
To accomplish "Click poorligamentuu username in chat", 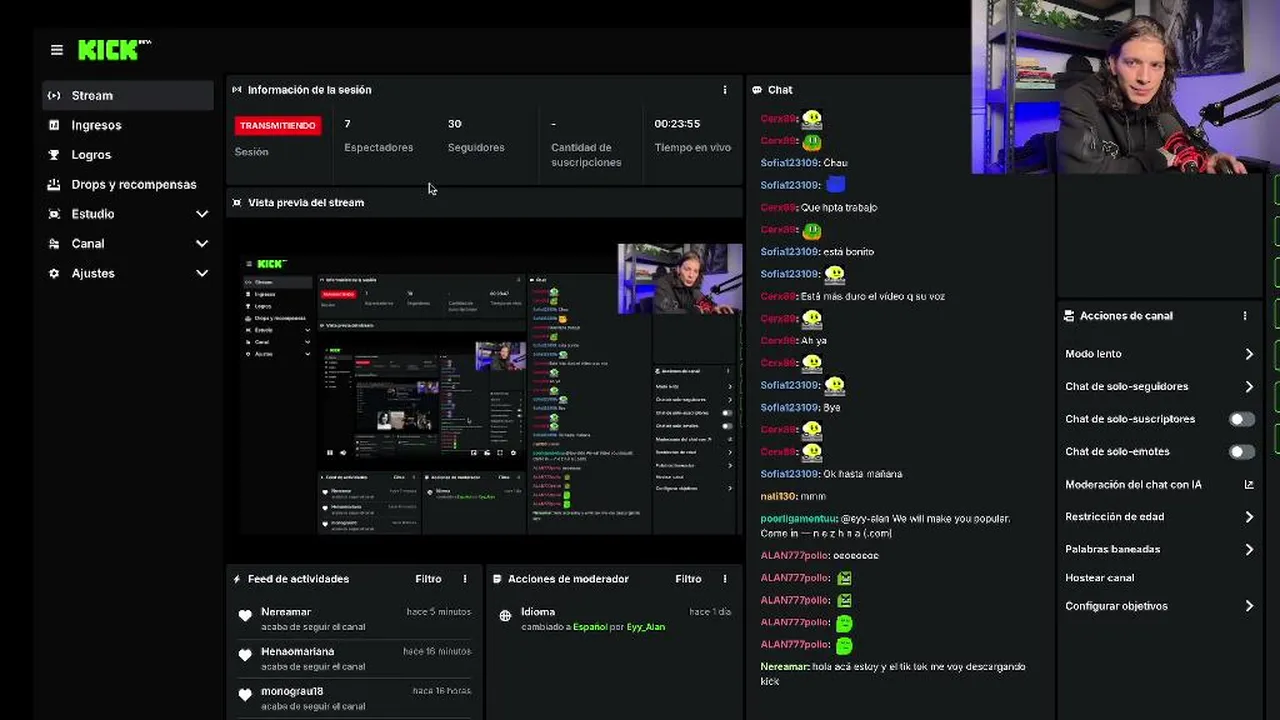I will [798, 518].
